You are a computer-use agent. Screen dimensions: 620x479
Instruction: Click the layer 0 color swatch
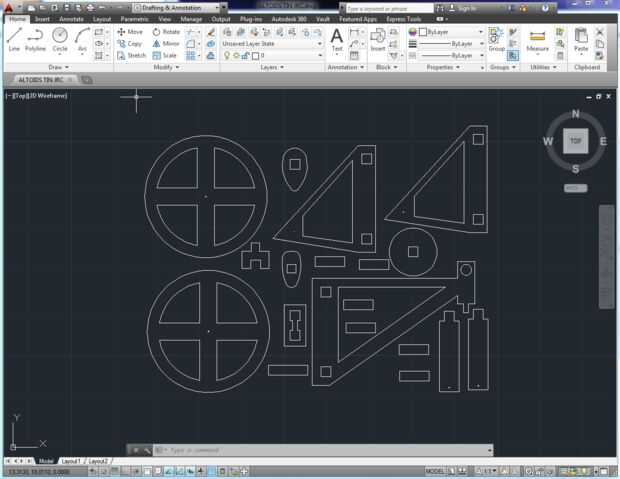point(255,56)
